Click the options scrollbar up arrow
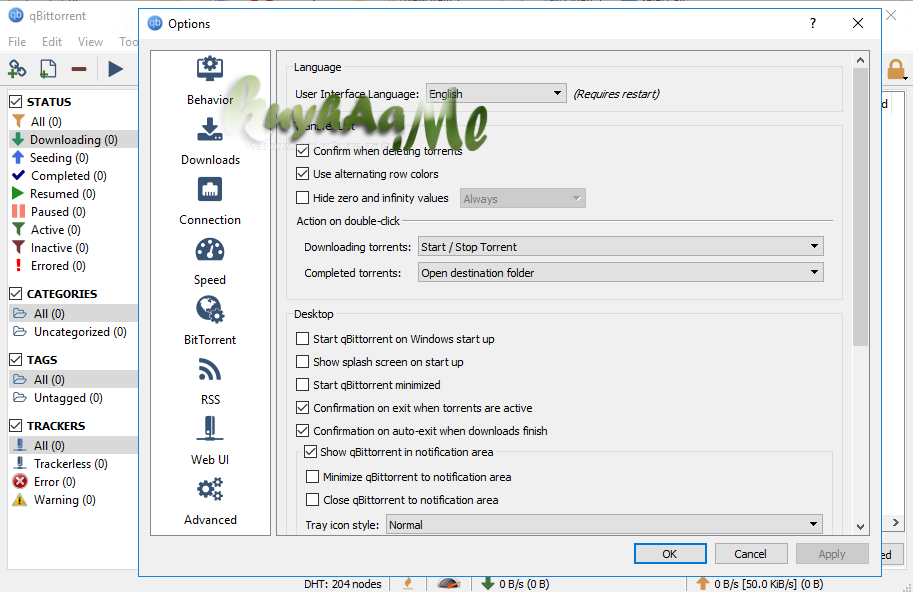Image resolution: width=913 pixels, height=592 pixels. coord(861,60)
